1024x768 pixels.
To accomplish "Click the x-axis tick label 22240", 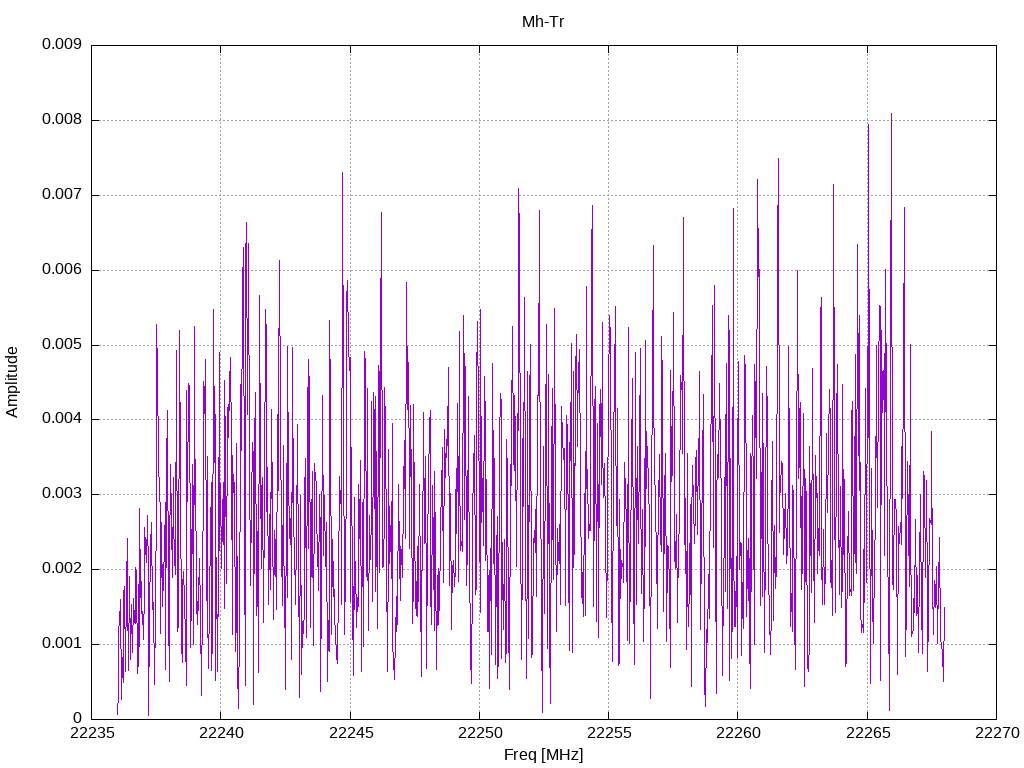I will pyautogui.click(x=221, y=733).
